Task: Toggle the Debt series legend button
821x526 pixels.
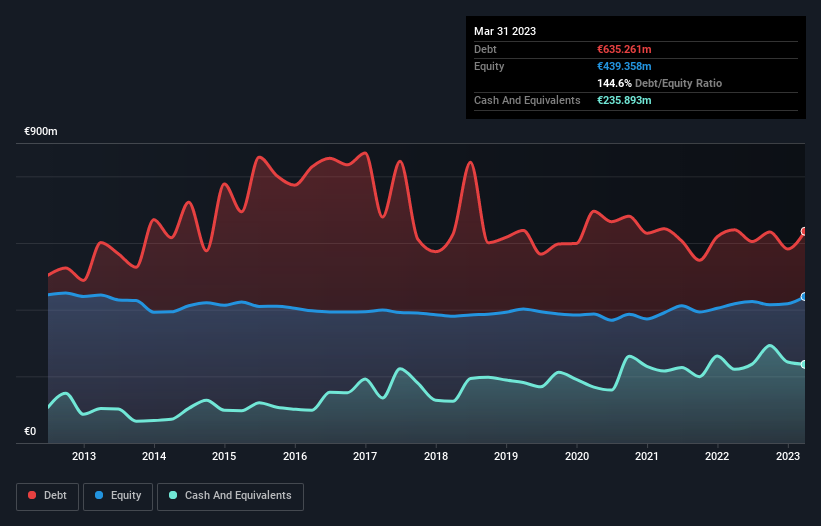Action: pyautogui.click(x=48, y=496)
